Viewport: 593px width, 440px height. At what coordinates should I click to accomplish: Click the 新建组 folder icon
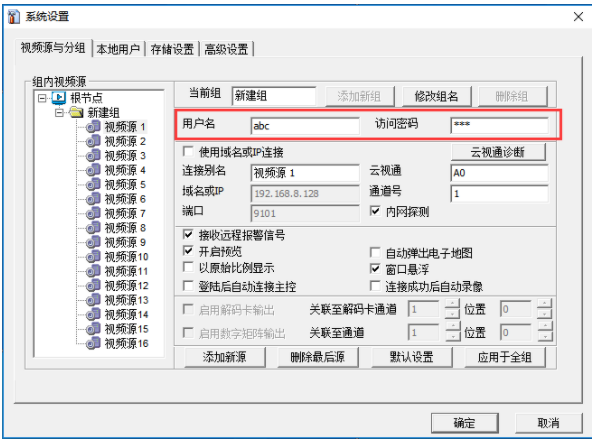click(76, 112)
